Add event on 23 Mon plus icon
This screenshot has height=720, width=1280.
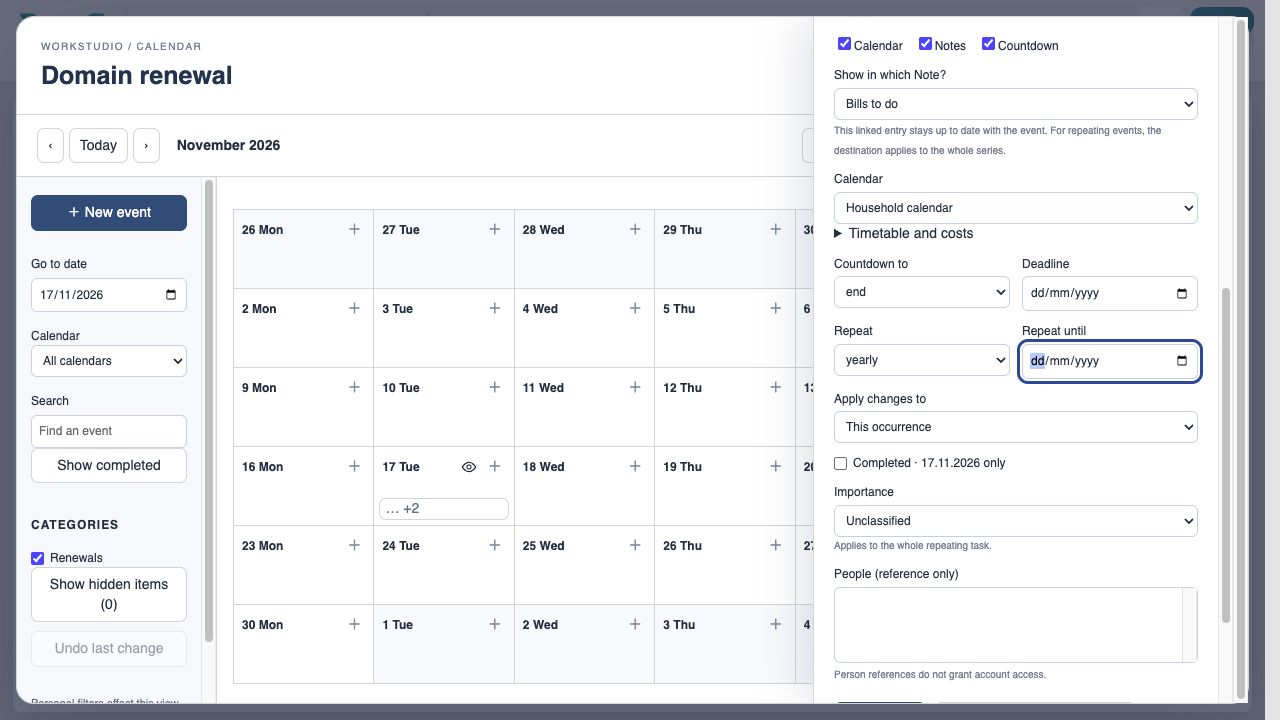354,545
